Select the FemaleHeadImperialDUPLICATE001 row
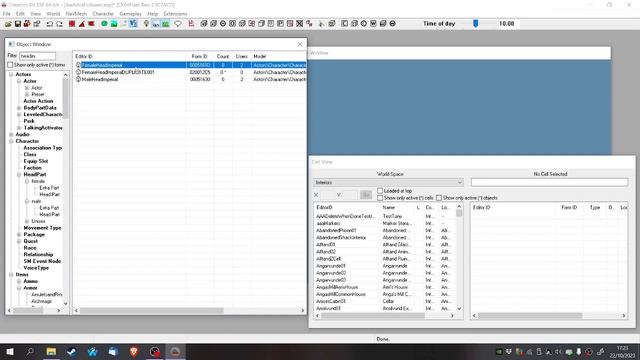This screenshot has height=360, width=640. 190,72
